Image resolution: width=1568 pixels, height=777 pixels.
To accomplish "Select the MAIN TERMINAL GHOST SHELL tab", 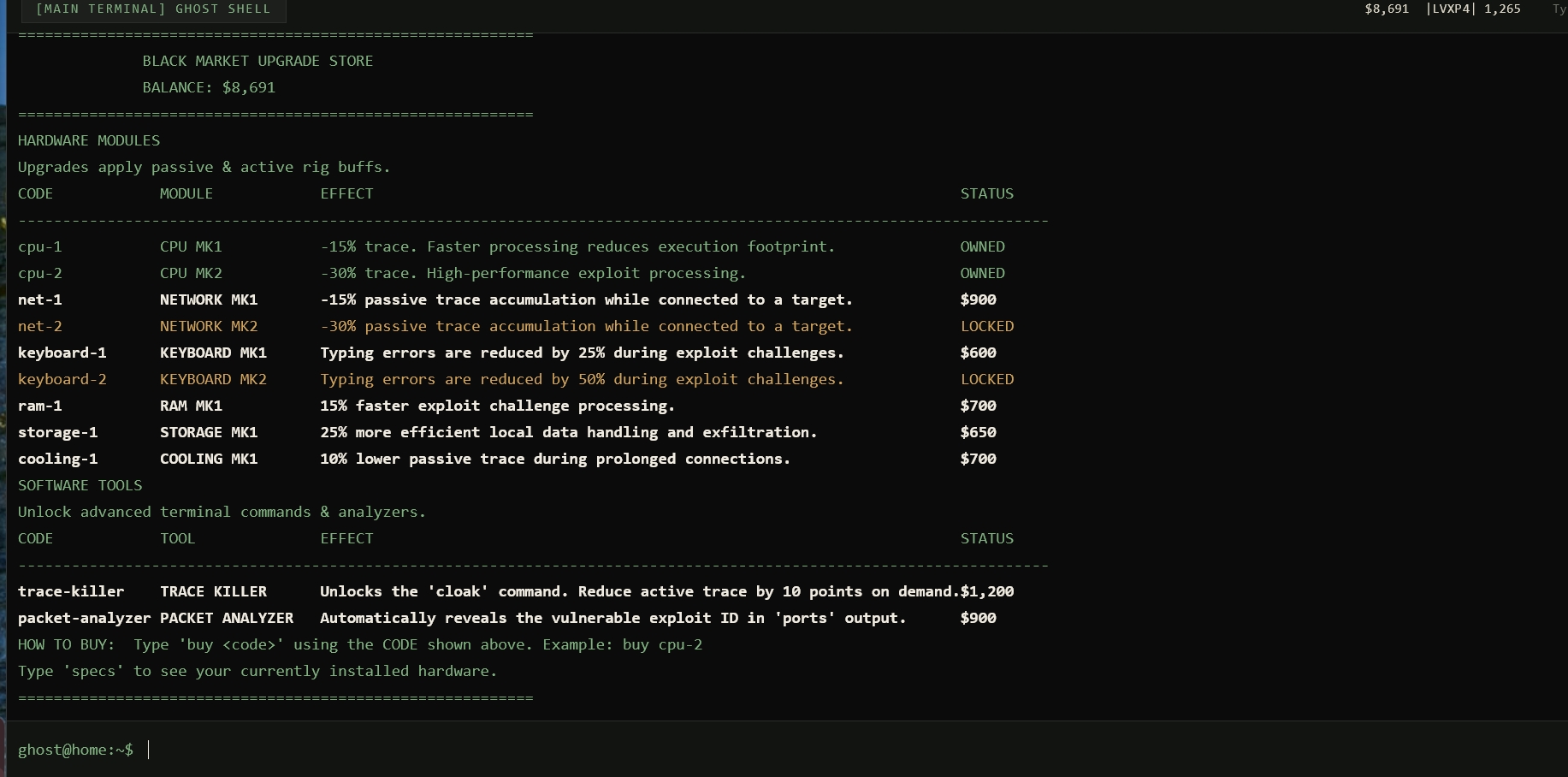I will [x=153, y=9].
